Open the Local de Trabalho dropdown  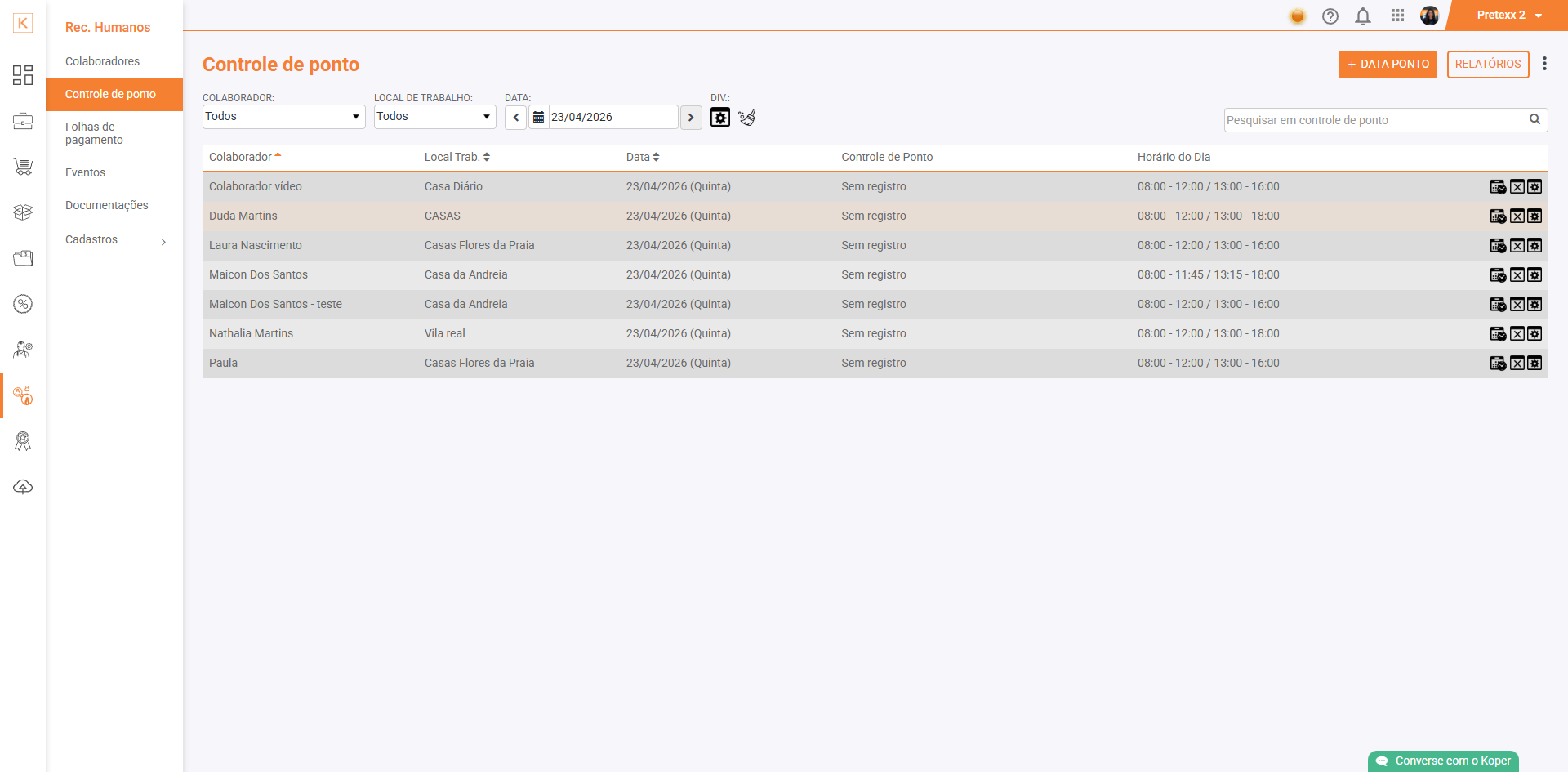434,117
